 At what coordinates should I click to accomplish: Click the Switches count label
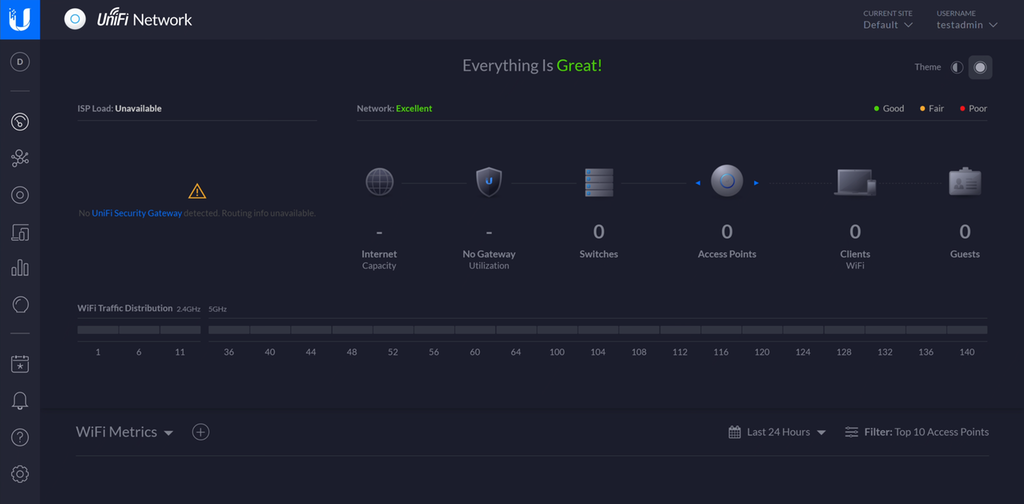coord(599,254)
